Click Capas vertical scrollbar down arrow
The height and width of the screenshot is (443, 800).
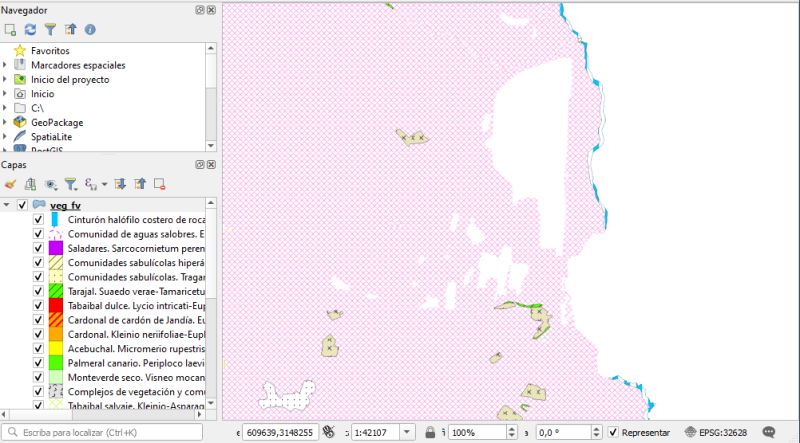point(211,404)
